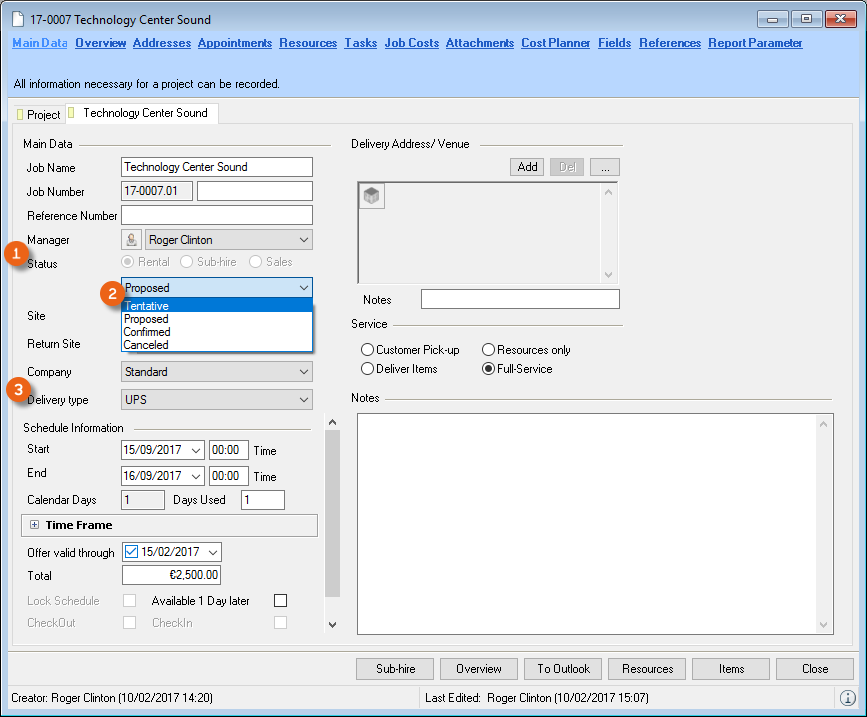Click the document icon in the title bar
This screenshot has width=867, height=717.
pyautogui.click(x=17, y=20)
